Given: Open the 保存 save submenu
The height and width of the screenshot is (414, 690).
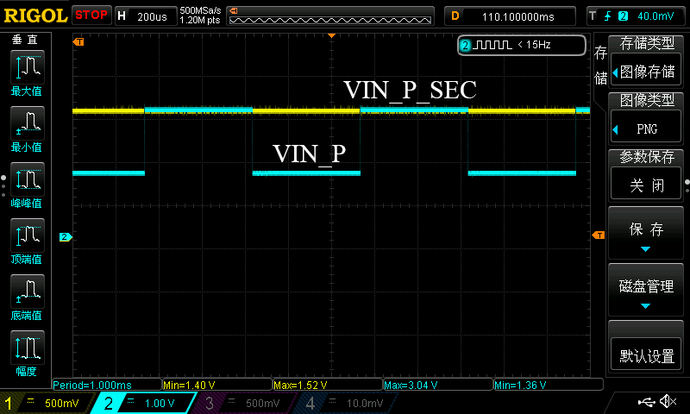Looking at the screenshot, I should 646,233.
